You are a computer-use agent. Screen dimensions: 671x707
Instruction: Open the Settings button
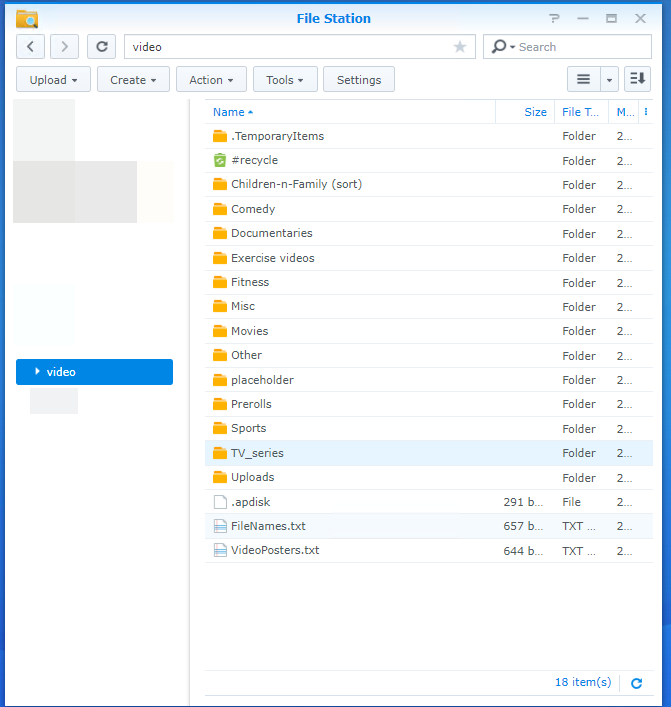click(x=359, y=79)
